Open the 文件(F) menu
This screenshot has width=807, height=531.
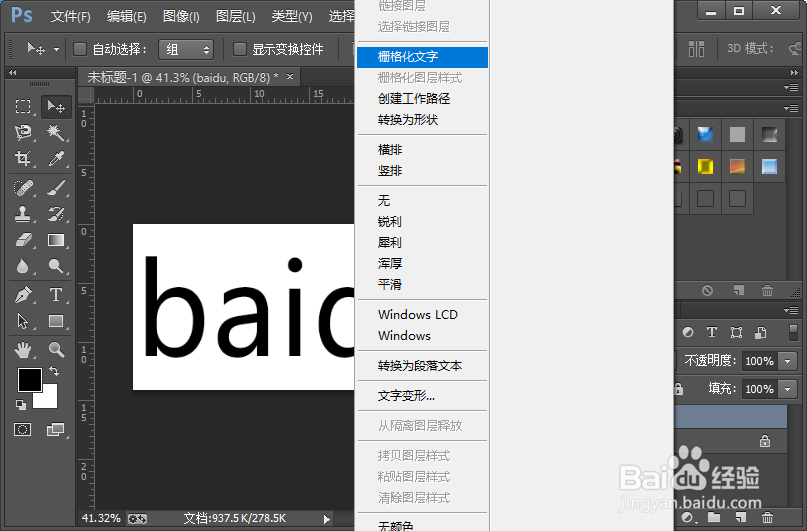tap(71, 17)
